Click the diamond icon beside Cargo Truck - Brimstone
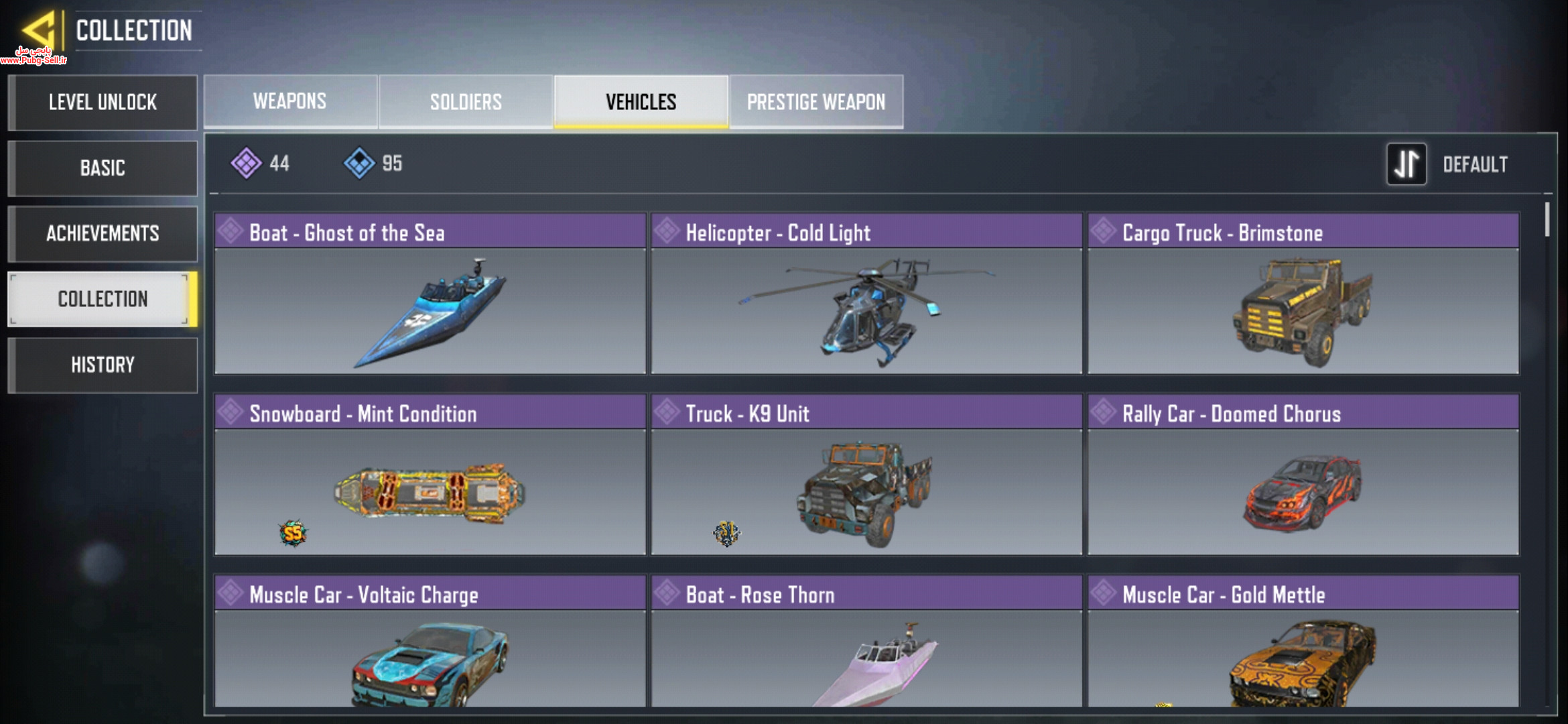The image size is (1568, 724). [x=1104, y=231]
